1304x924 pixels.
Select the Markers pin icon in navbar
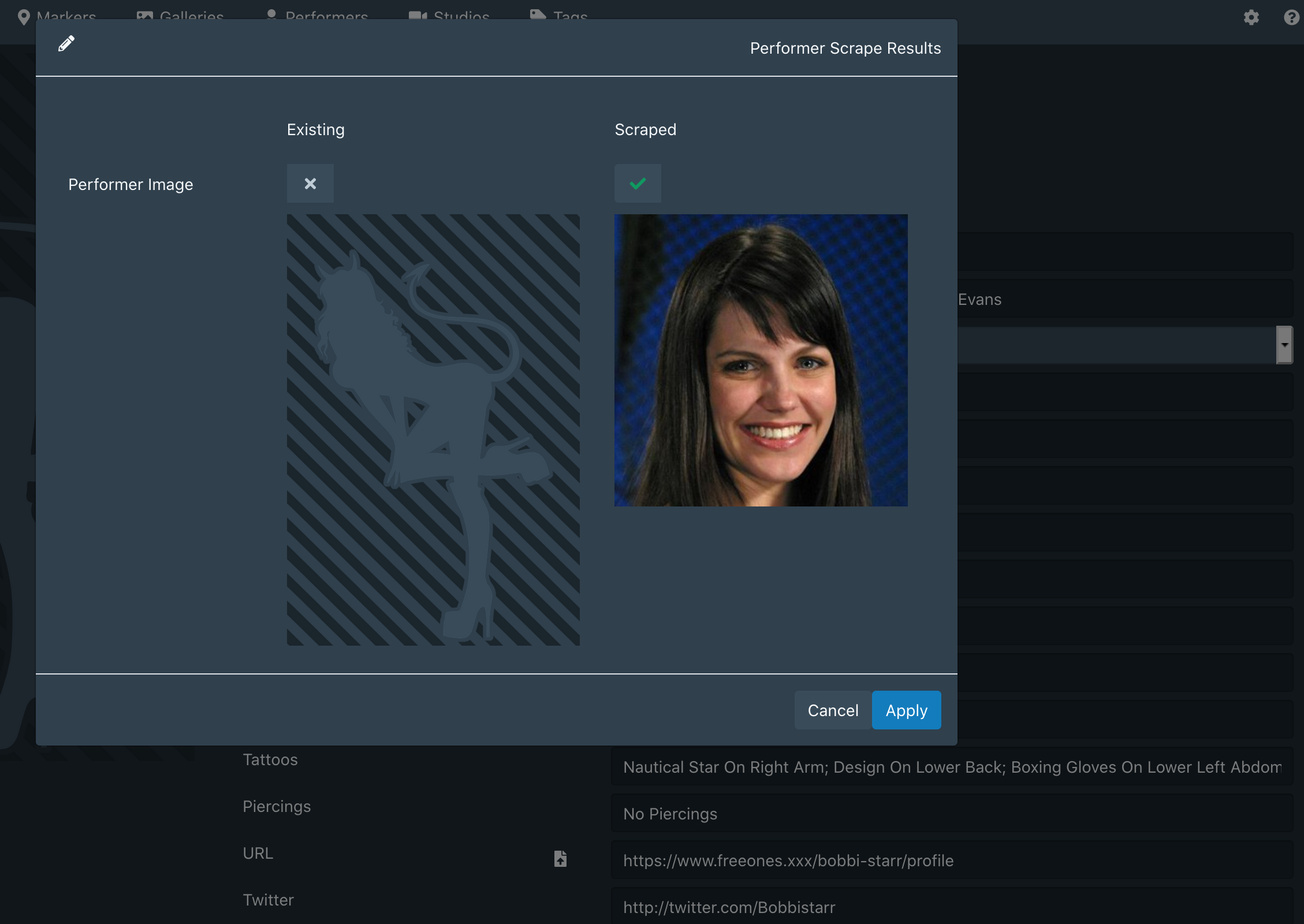point(24,16)
